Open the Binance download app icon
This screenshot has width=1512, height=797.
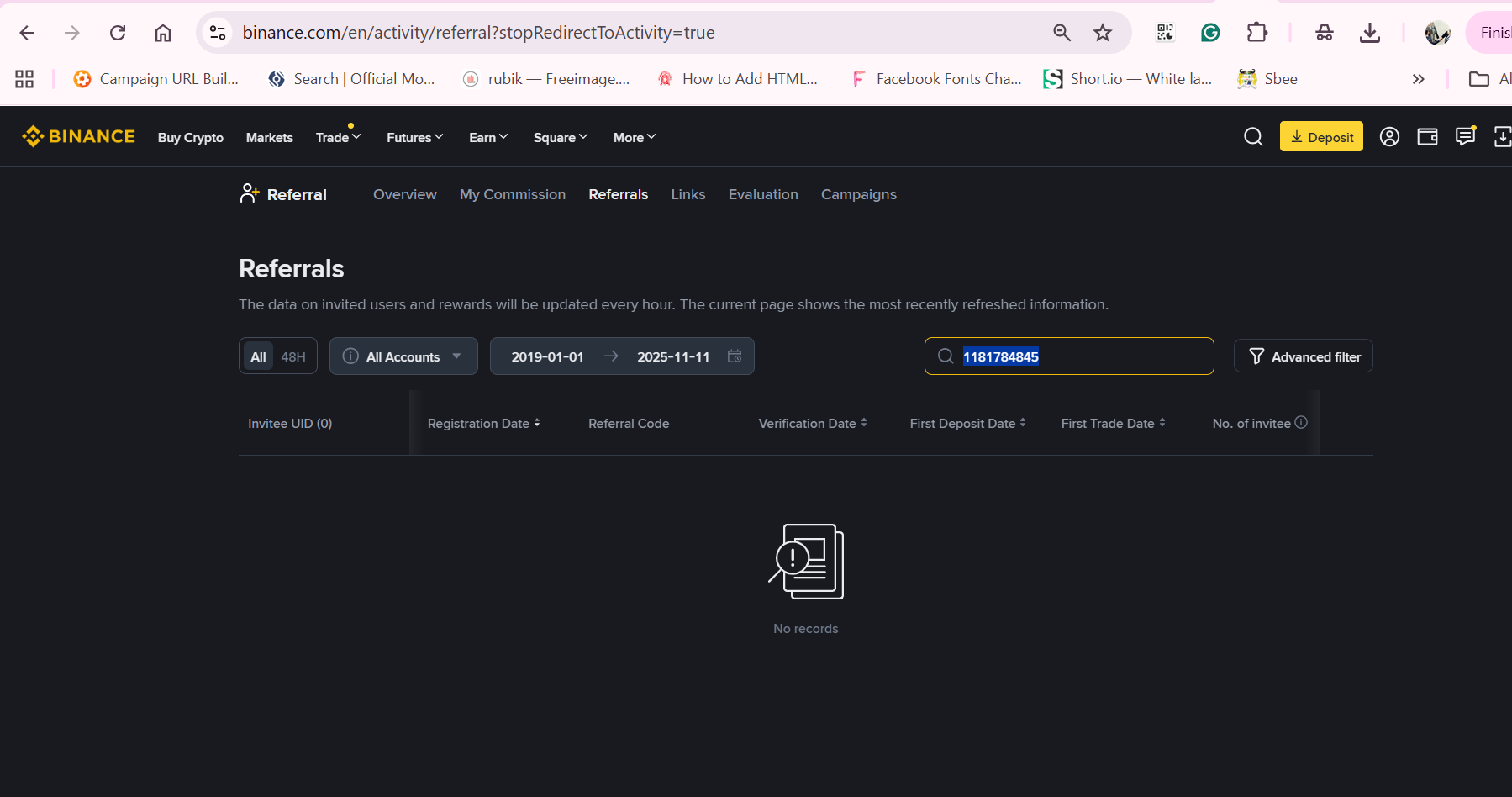1503,137
